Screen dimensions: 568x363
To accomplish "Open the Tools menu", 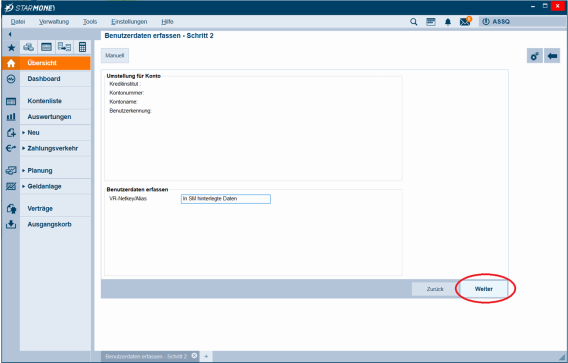I will pos(90,22).
